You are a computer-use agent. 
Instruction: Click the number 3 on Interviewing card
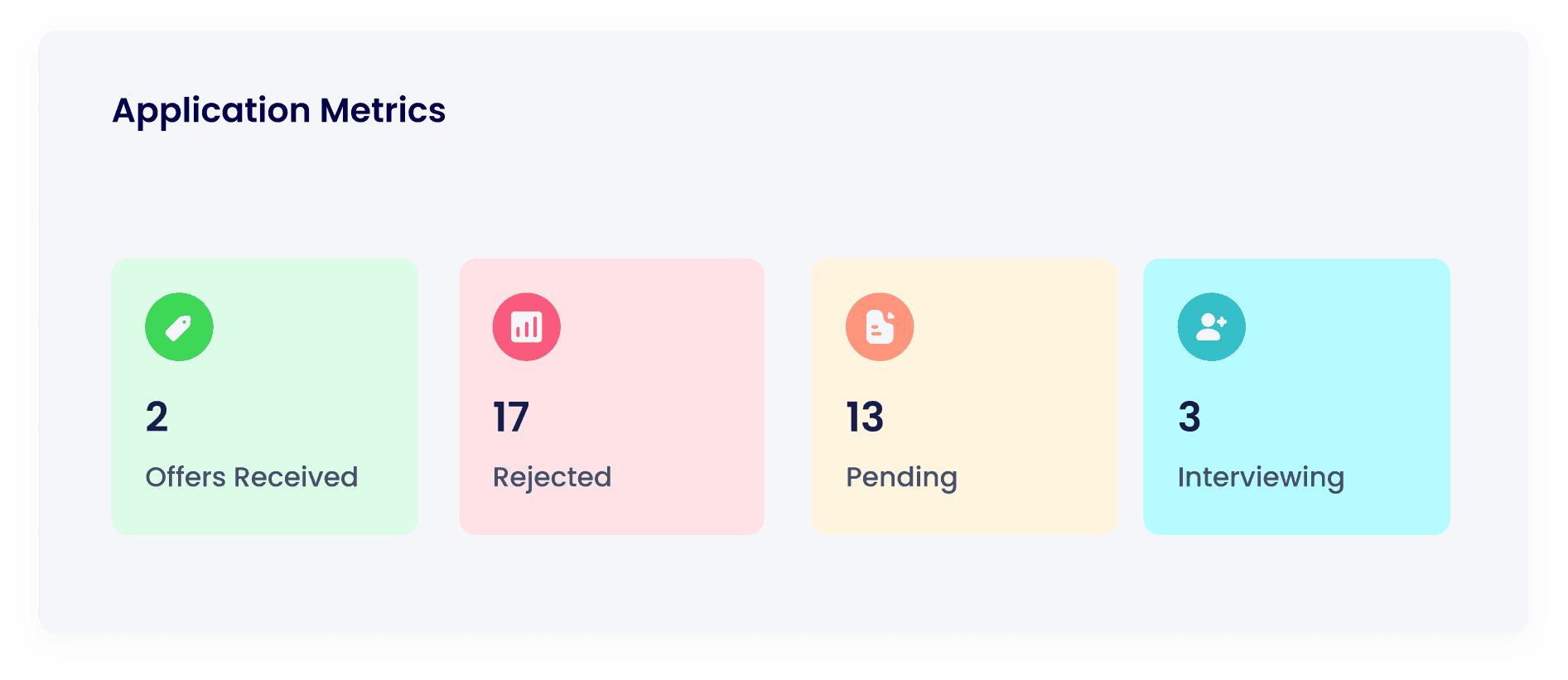[x=1190, y=417]
